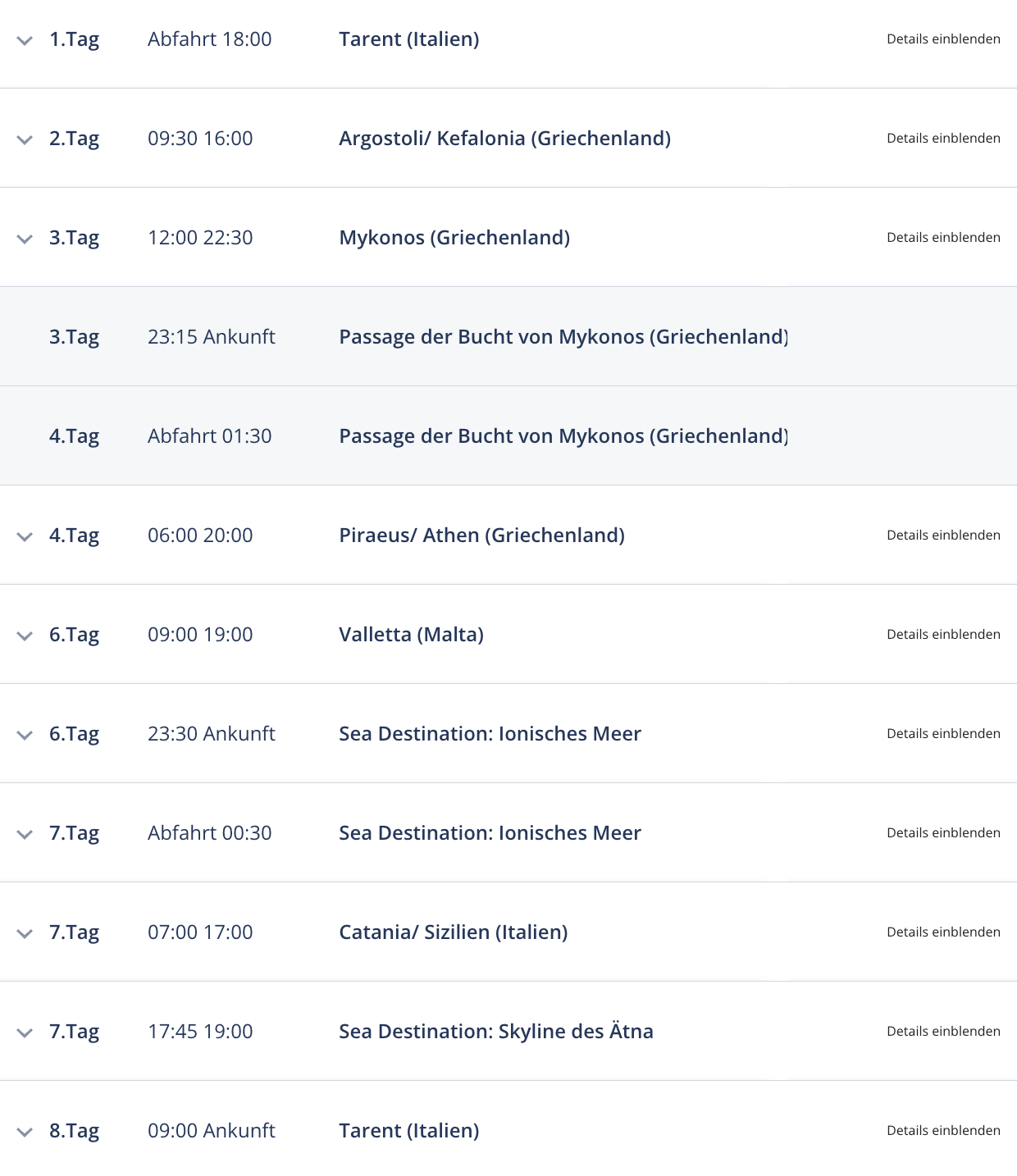Viewport: 1017px width, 1176px height.
Task: Show details for Catania/ Sizilien
Action: (x=943, y=932)
